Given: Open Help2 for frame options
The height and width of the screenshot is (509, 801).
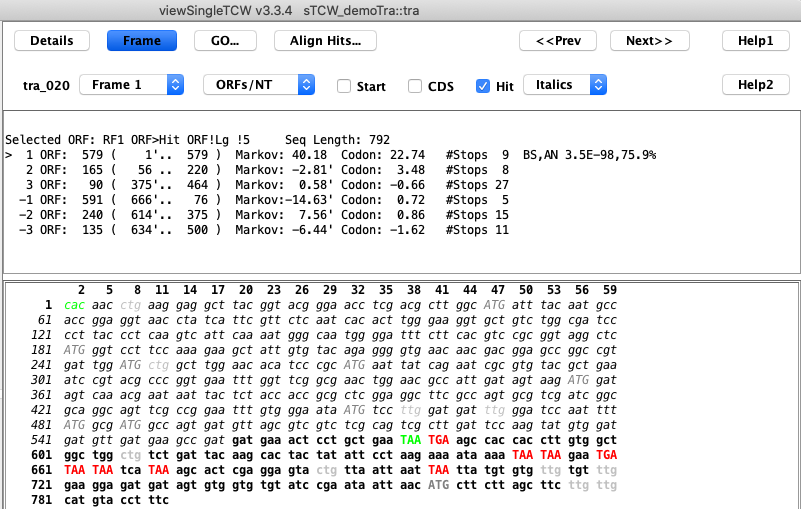Looking at the screenshot, I should tap(756, 85).
